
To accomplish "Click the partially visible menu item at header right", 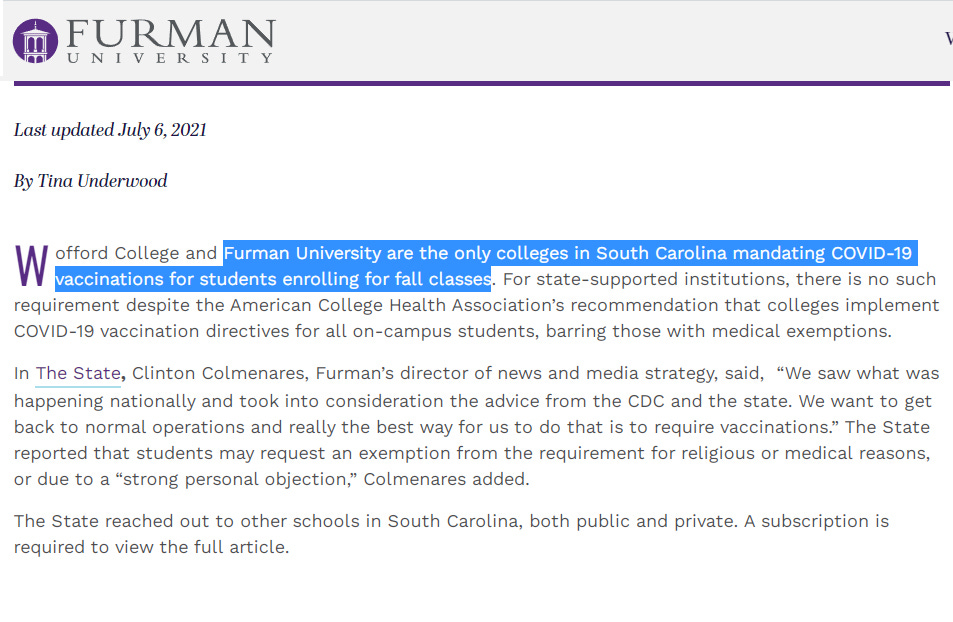I will tap(949, 39).
